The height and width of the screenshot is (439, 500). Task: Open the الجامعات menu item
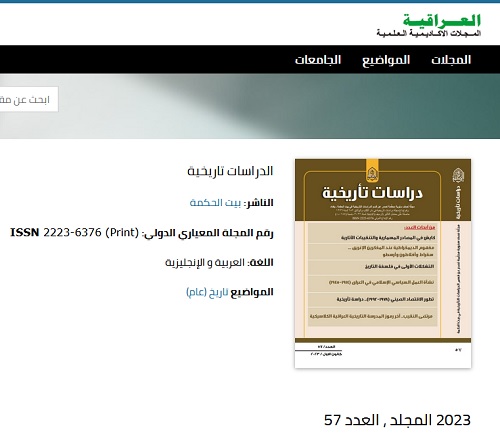318,60
